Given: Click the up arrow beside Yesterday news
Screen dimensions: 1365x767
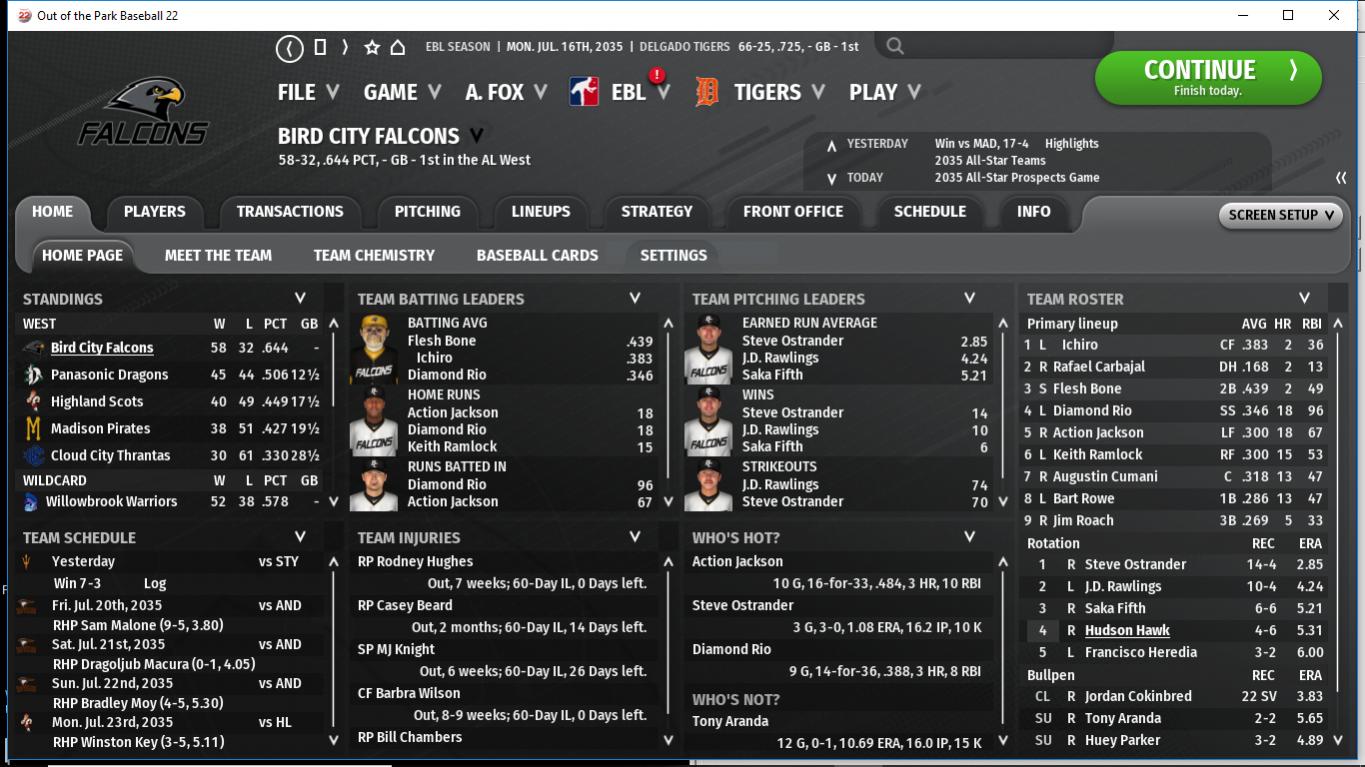Looking at the screenshot, I should click(831, 146).
